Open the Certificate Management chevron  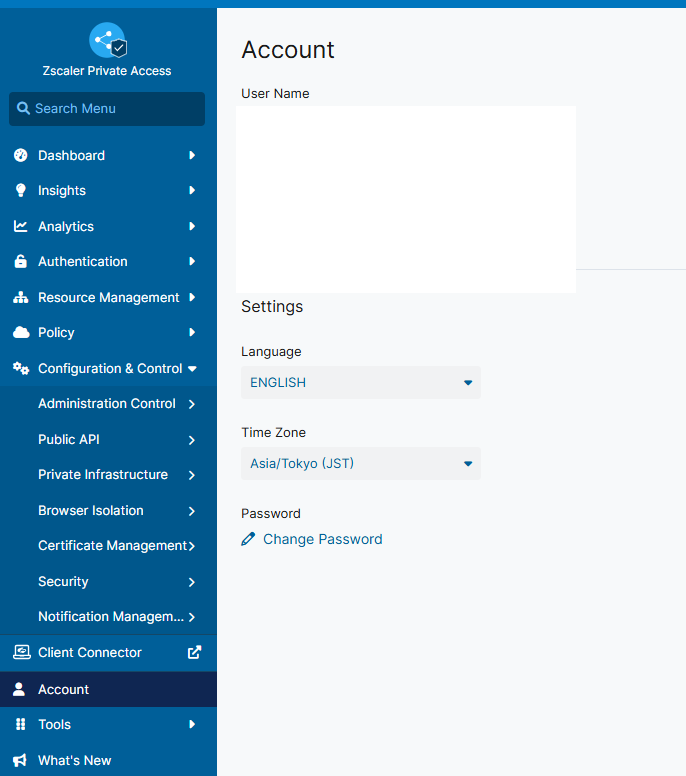click(192, 546)
